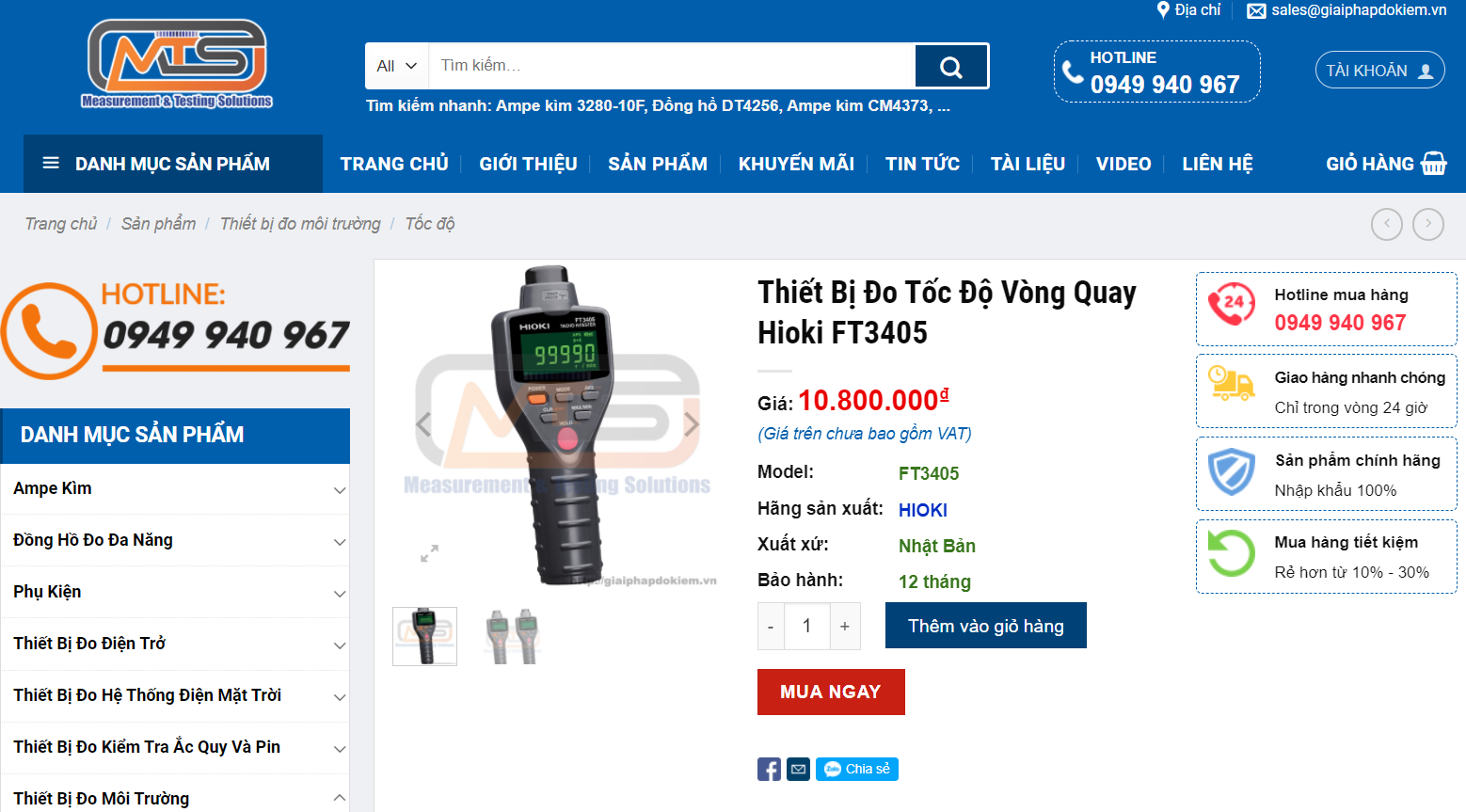Click the Zalo Chia sẻ share button
This screenshot has height=812, width=1466.
[x=857, y=770]
